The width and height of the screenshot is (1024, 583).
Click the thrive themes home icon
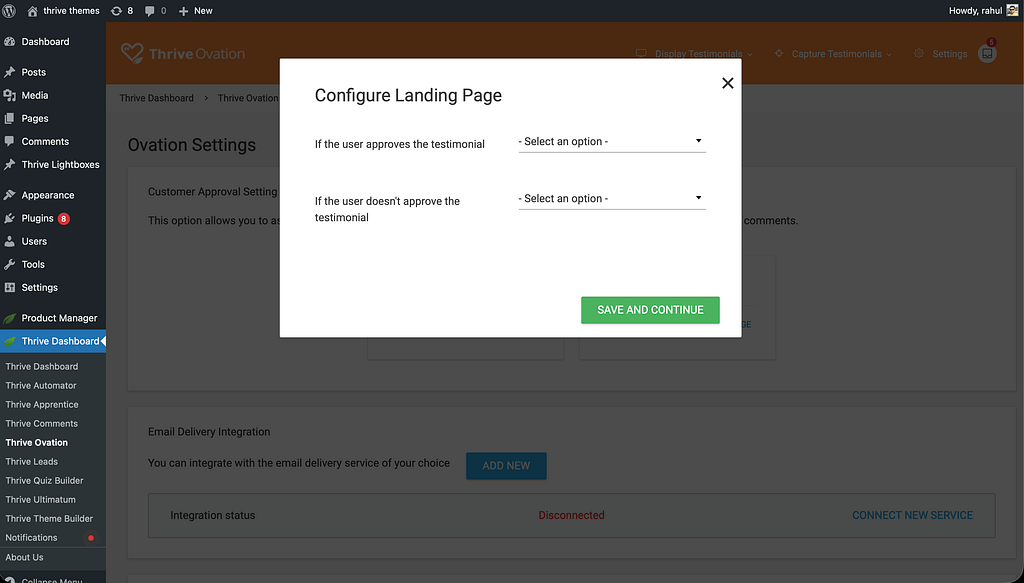32,11
